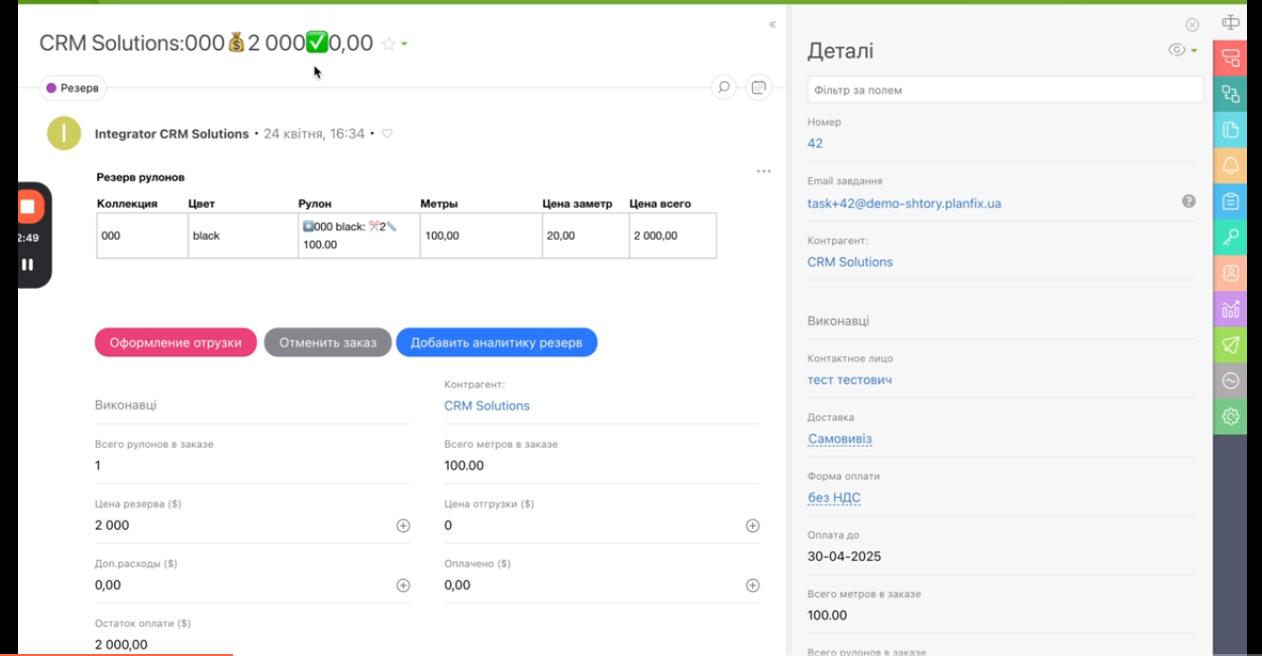Close the Деталі panel
Viewport: 1262px width, 656px height.
click(x=1192, y=25)
